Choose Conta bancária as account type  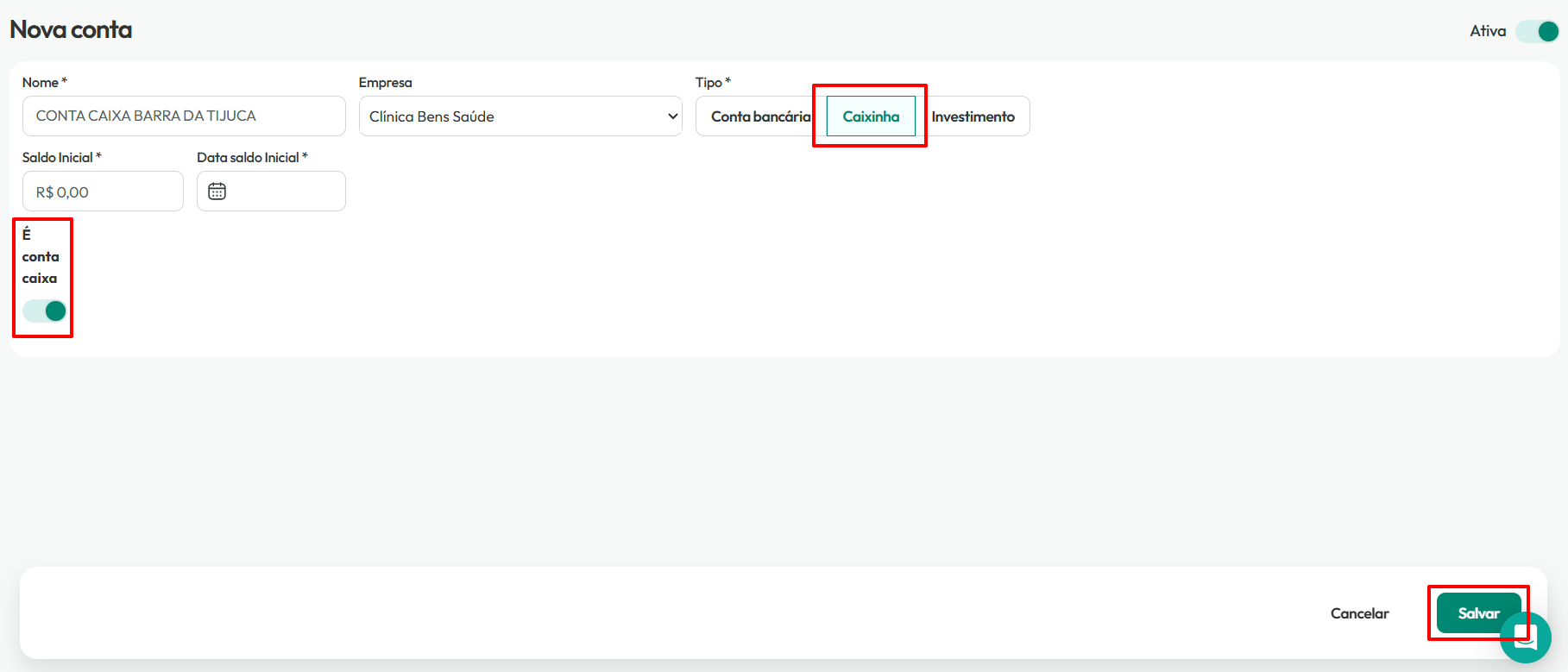coord(760,116)
